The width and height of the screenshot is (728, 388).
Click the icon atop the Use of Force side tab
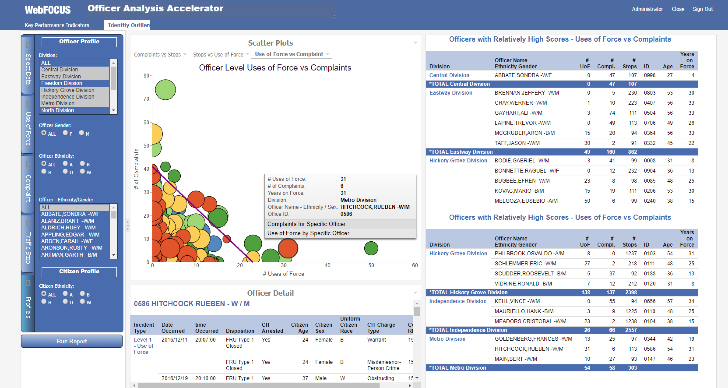27,104
